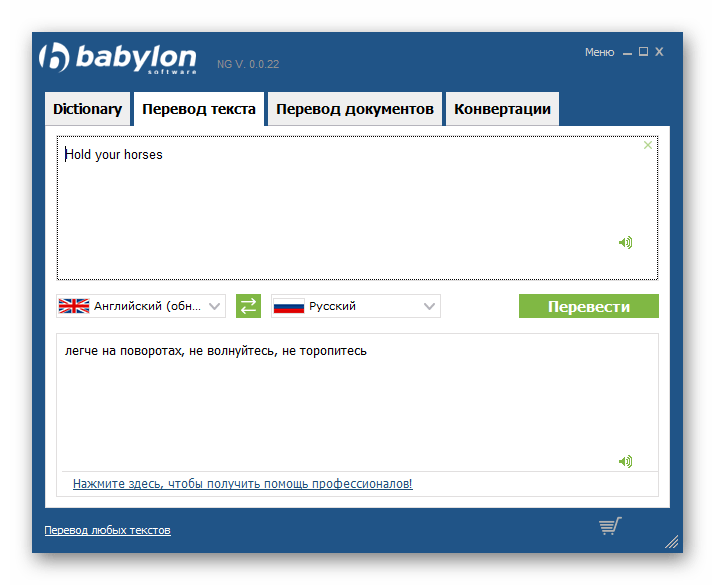Click the NG V. 0.0.22 version label
The height and width of the screenshot is (585, 715).
click(x=248, y=64)
